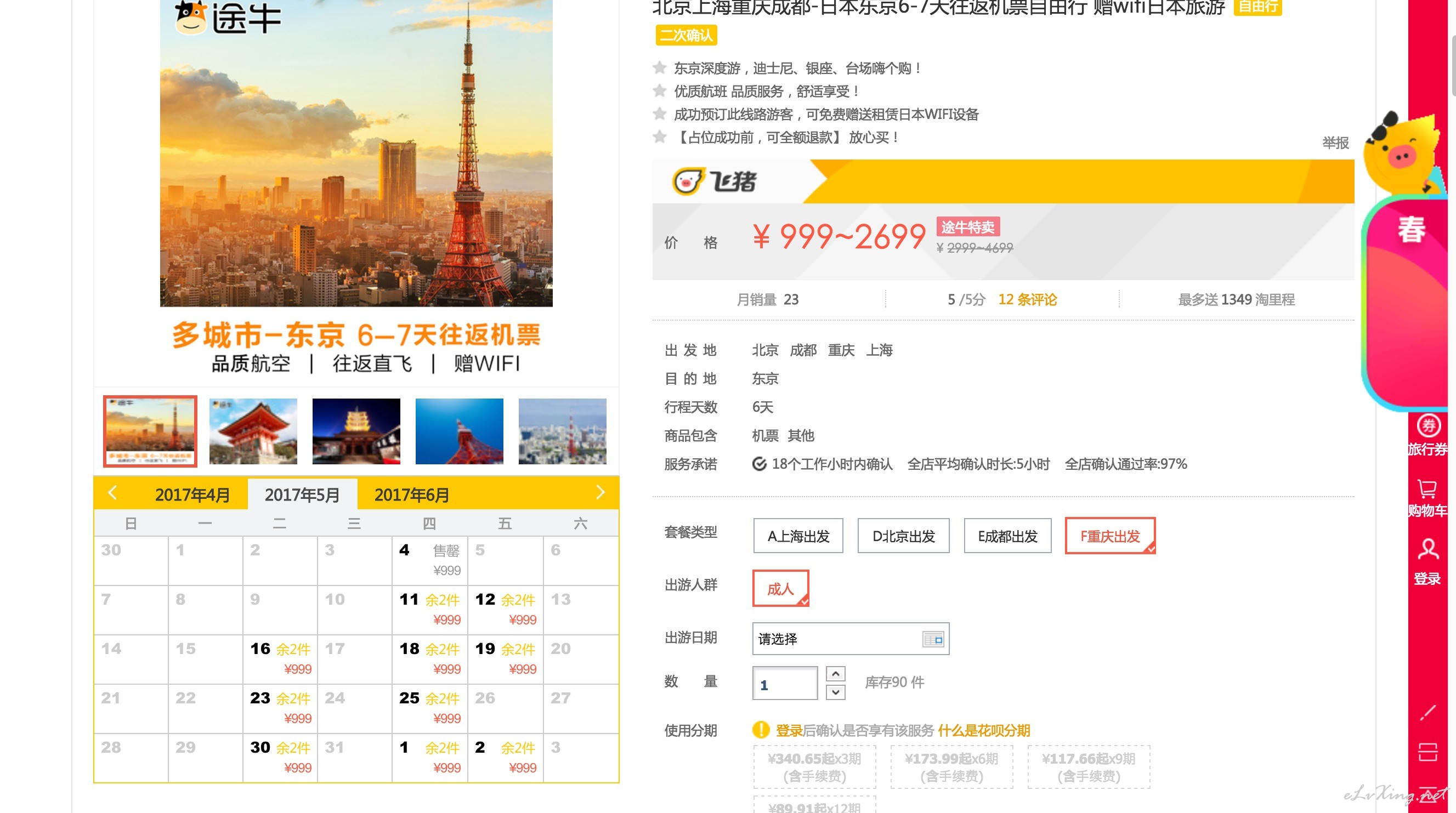
Task: Click the login user icon in sidebar
Action: tap(1427, 550)
